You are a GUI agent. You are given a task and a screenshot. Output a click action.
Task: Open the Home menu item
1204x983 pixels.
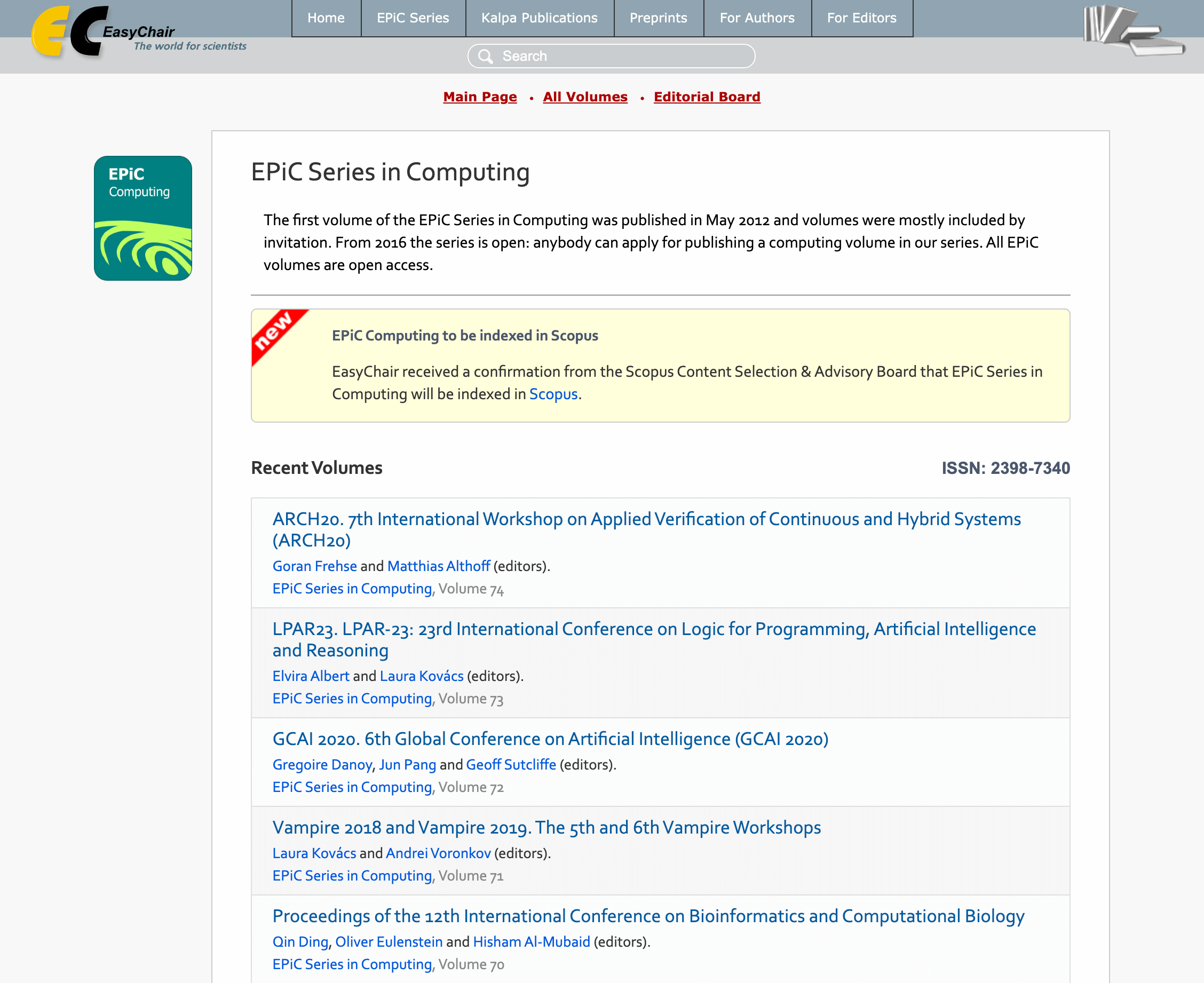click(326, 18)
